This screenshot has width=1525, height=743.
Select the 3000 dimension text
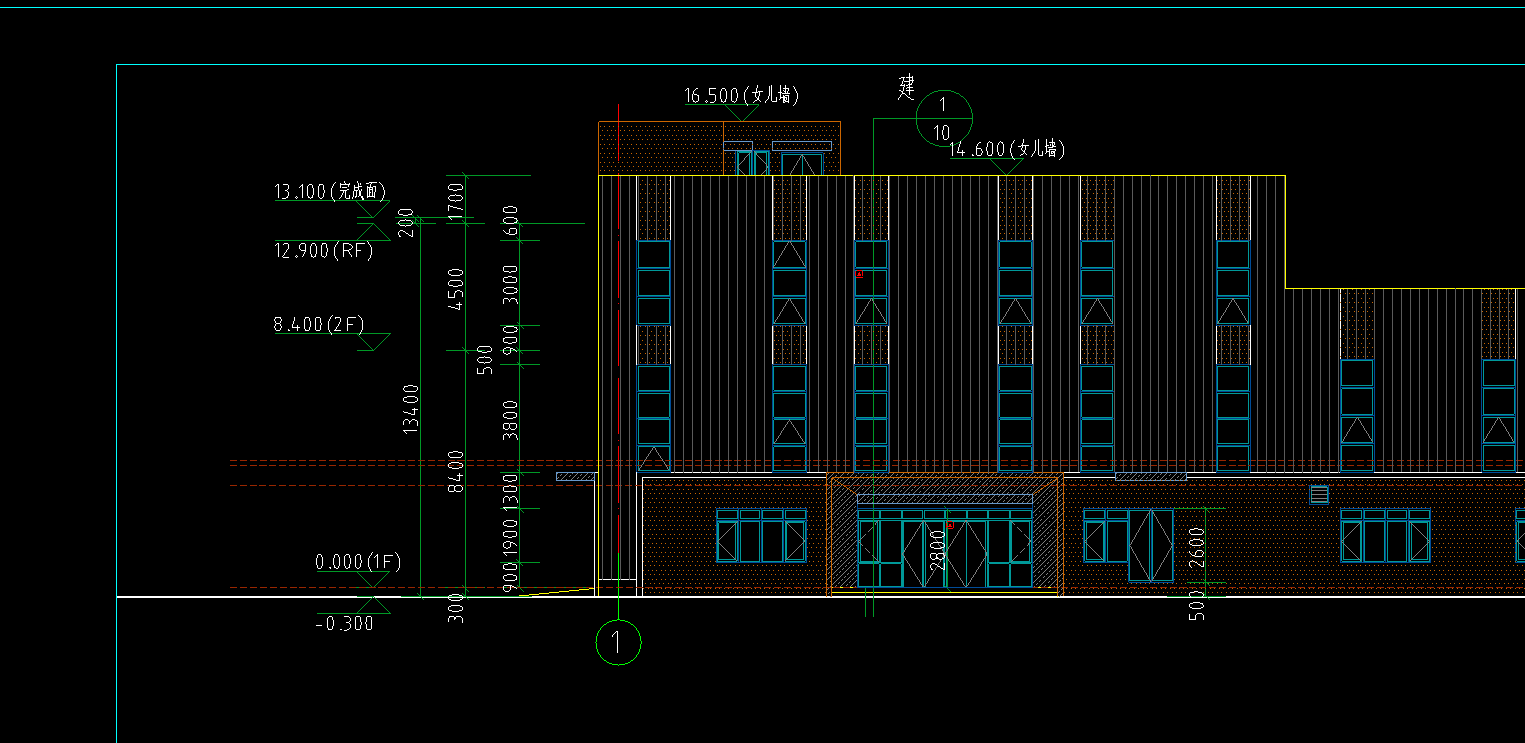click(510, 285)
